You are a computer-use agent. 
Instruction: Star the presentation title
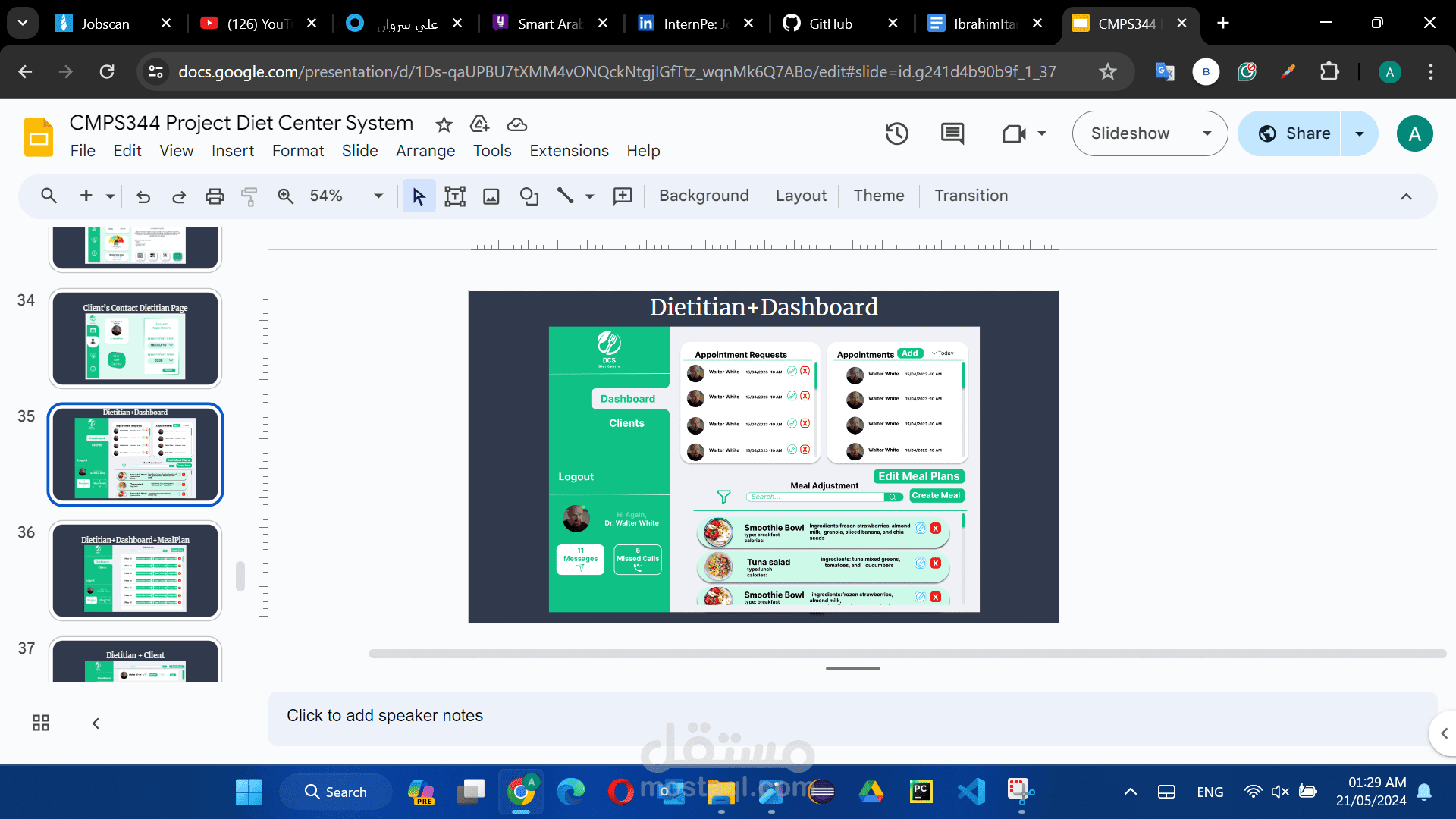point(444,124)
